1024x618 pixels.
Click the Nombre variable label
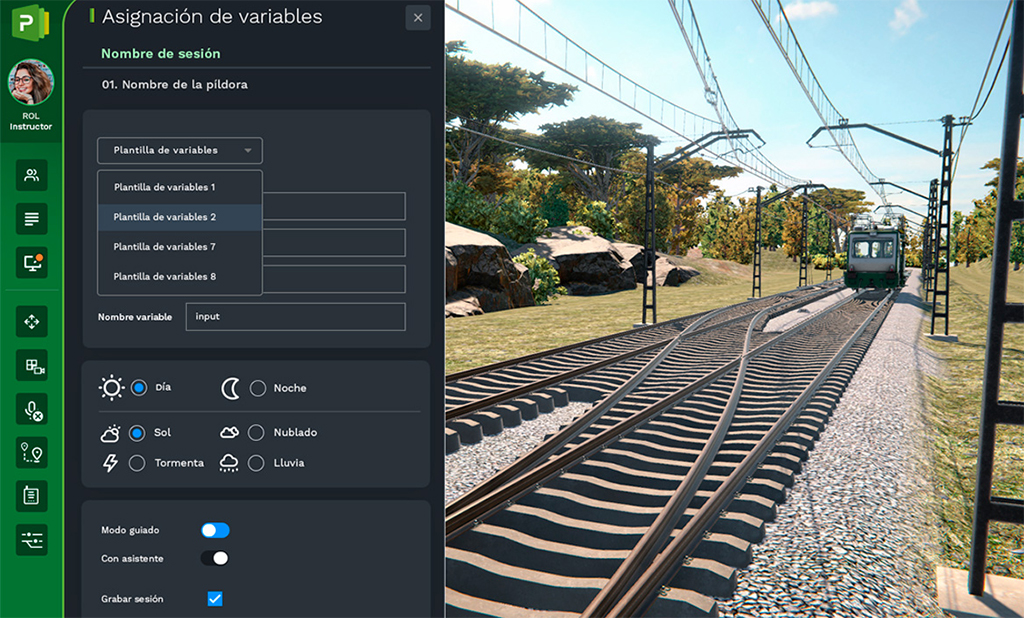coord(135,317)
